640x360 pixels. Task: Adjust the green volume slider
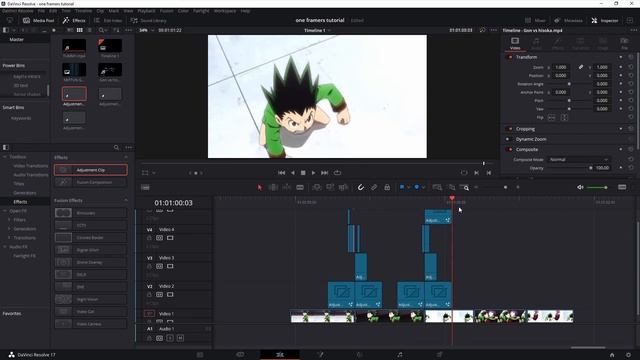tap(597, 187)
